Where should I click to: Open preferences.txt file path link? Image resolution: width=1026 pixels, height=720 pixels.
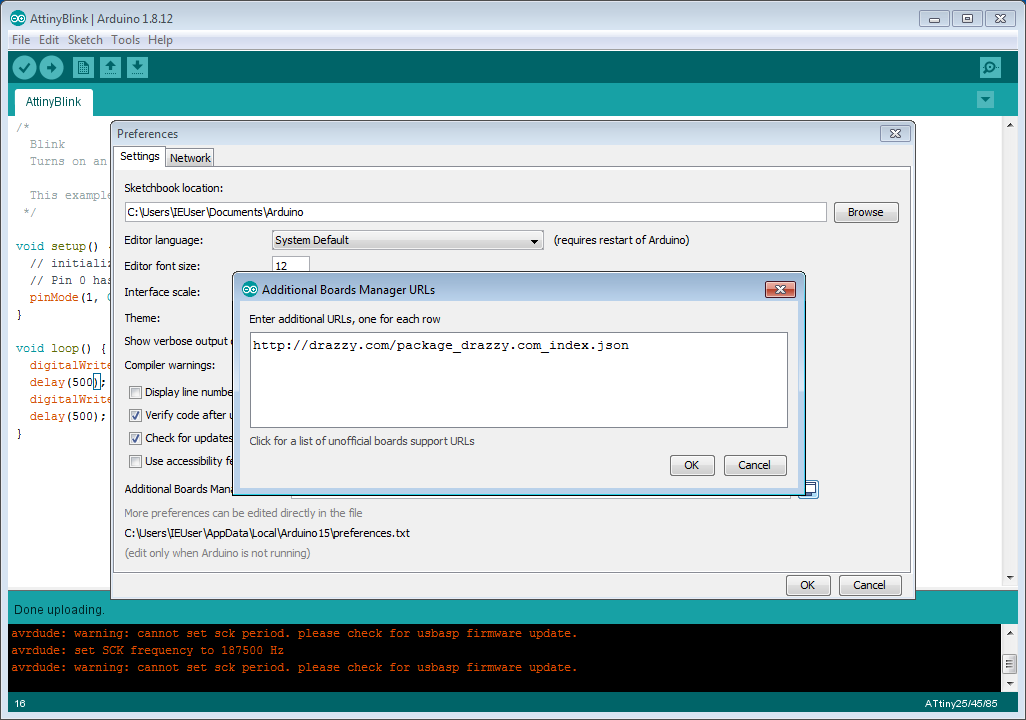click(x=267, y=533)
